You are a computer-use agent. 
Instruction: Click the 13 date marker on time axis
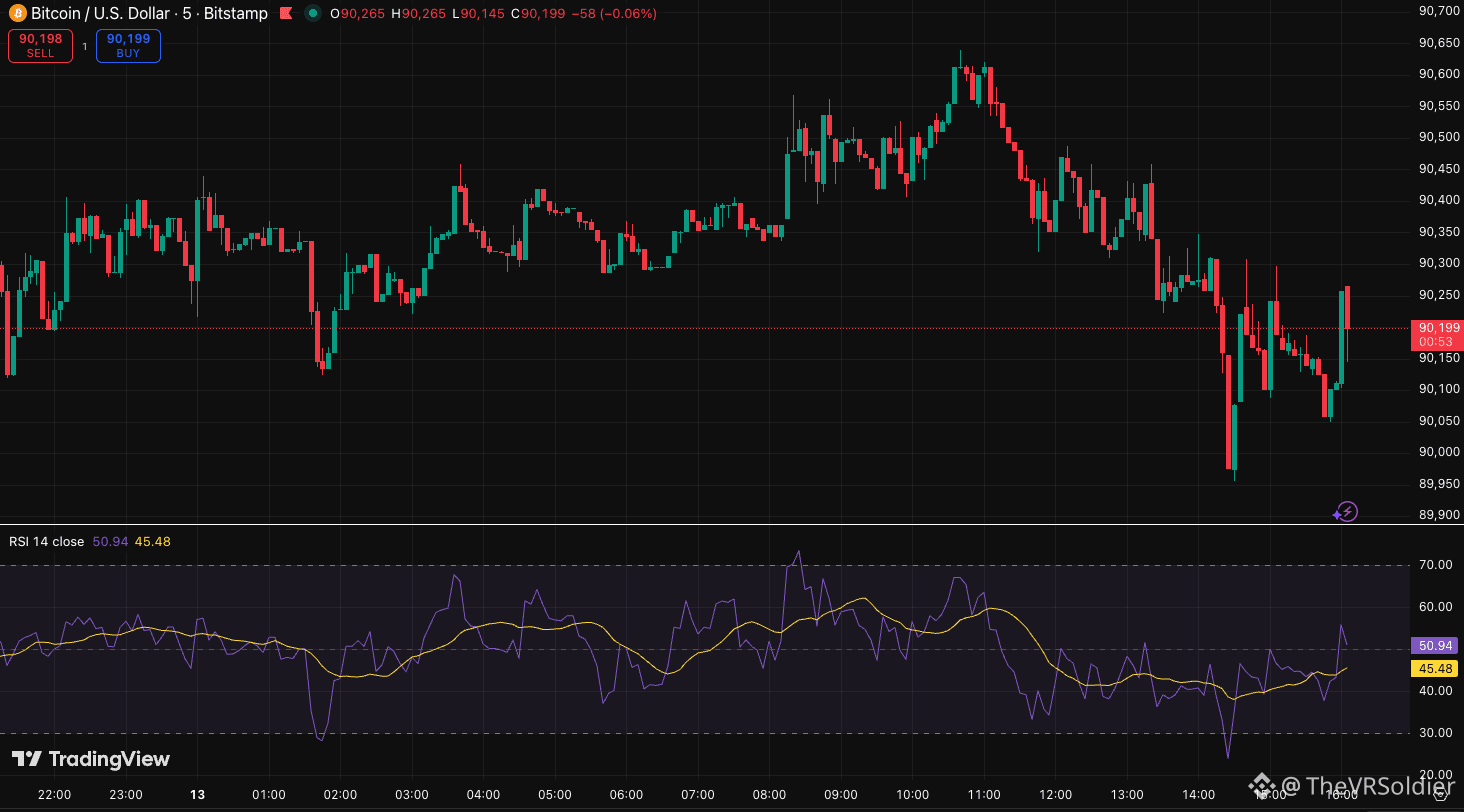[x=198, y=795]
